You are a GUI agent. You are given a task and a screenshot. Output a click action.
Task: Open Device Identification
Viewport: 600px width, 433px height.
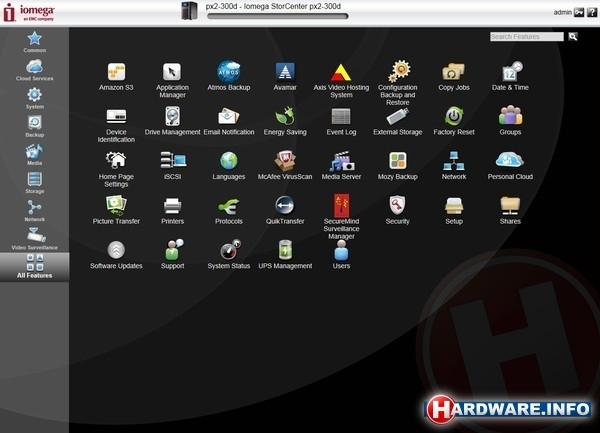[116, 125]
